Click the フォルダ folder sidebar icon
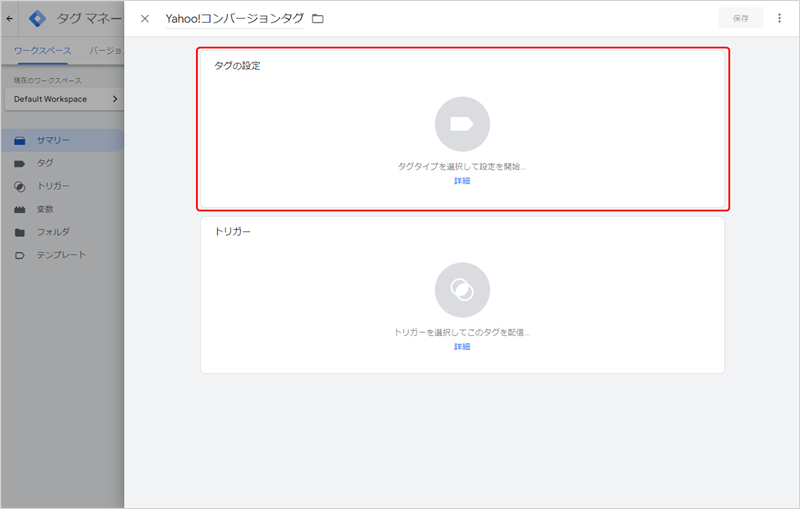The image size is (800, 509). pos(20,233)
